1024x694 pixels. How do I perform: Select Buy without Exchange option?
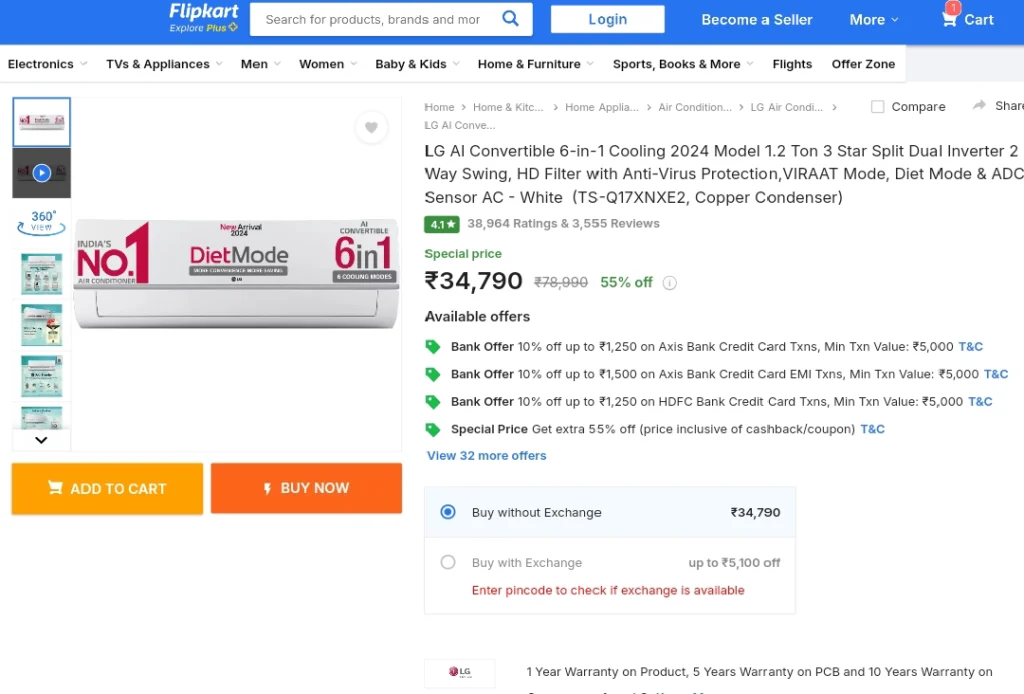(448, 512)
